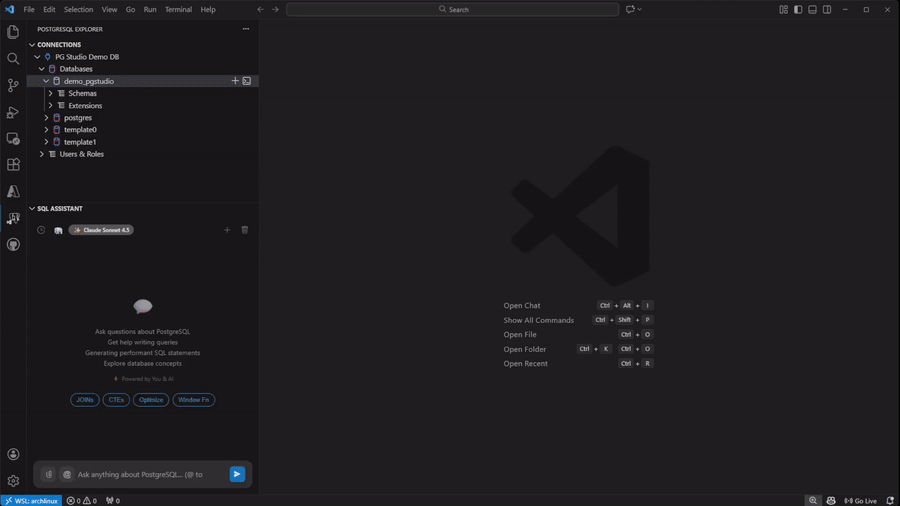Click the elephant icon in SQL Assistant toolbar
The image size is (900, 506).
coord(58,230)
